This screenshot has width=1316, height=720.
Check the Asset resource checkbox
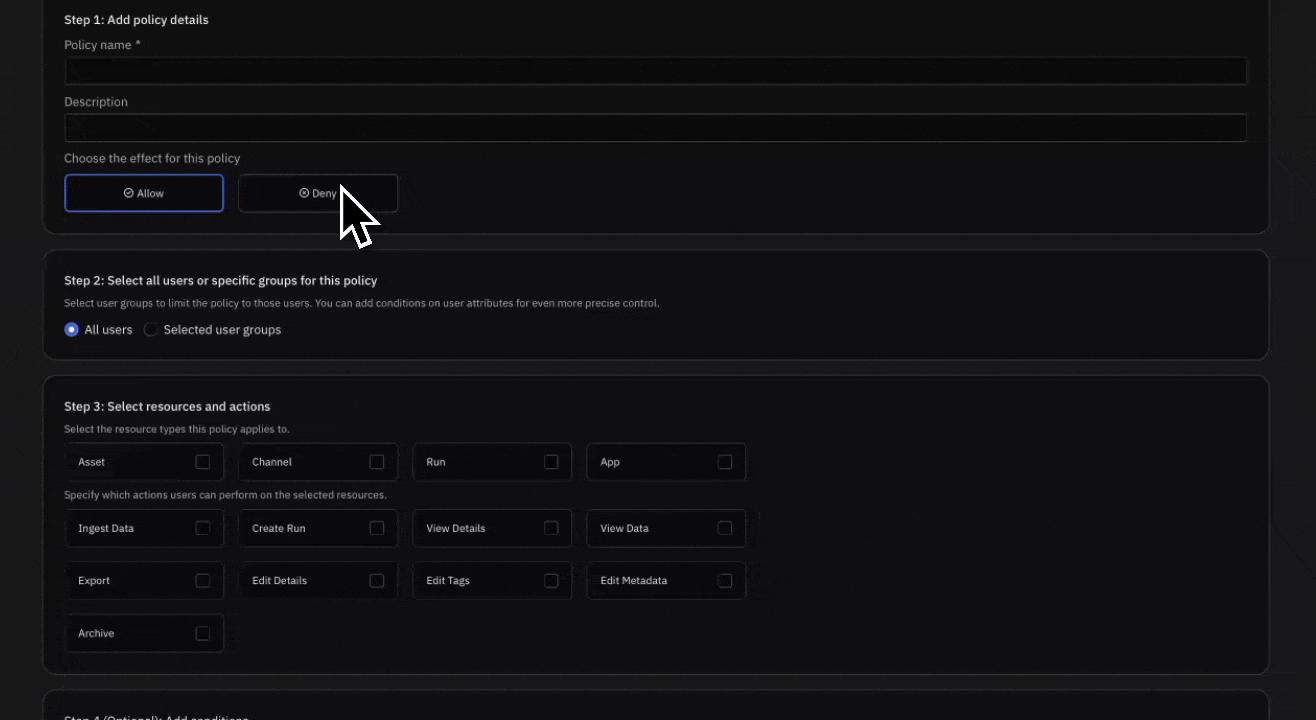tap(203, 462)
